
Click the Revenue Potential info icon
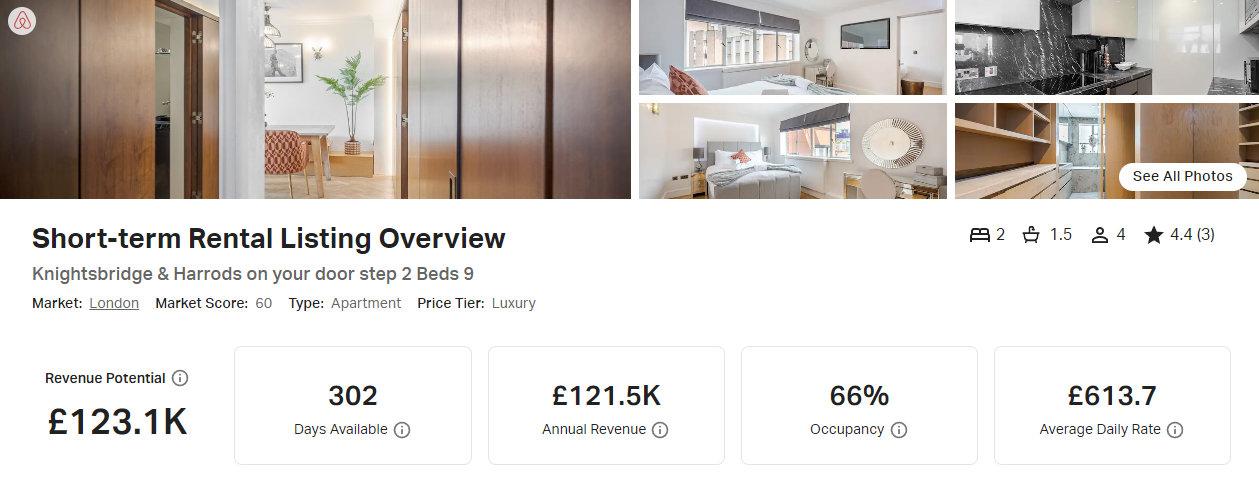(180, 378)
